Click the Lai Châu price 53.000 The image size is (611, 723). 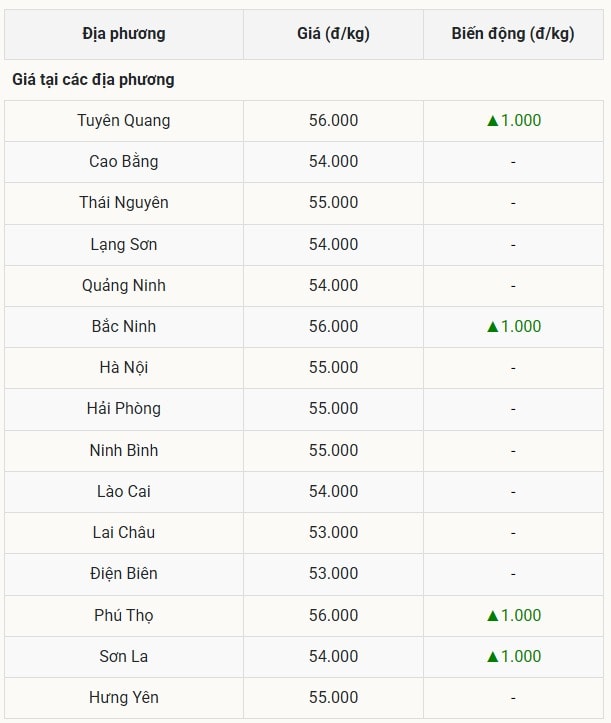pos(333,533)
